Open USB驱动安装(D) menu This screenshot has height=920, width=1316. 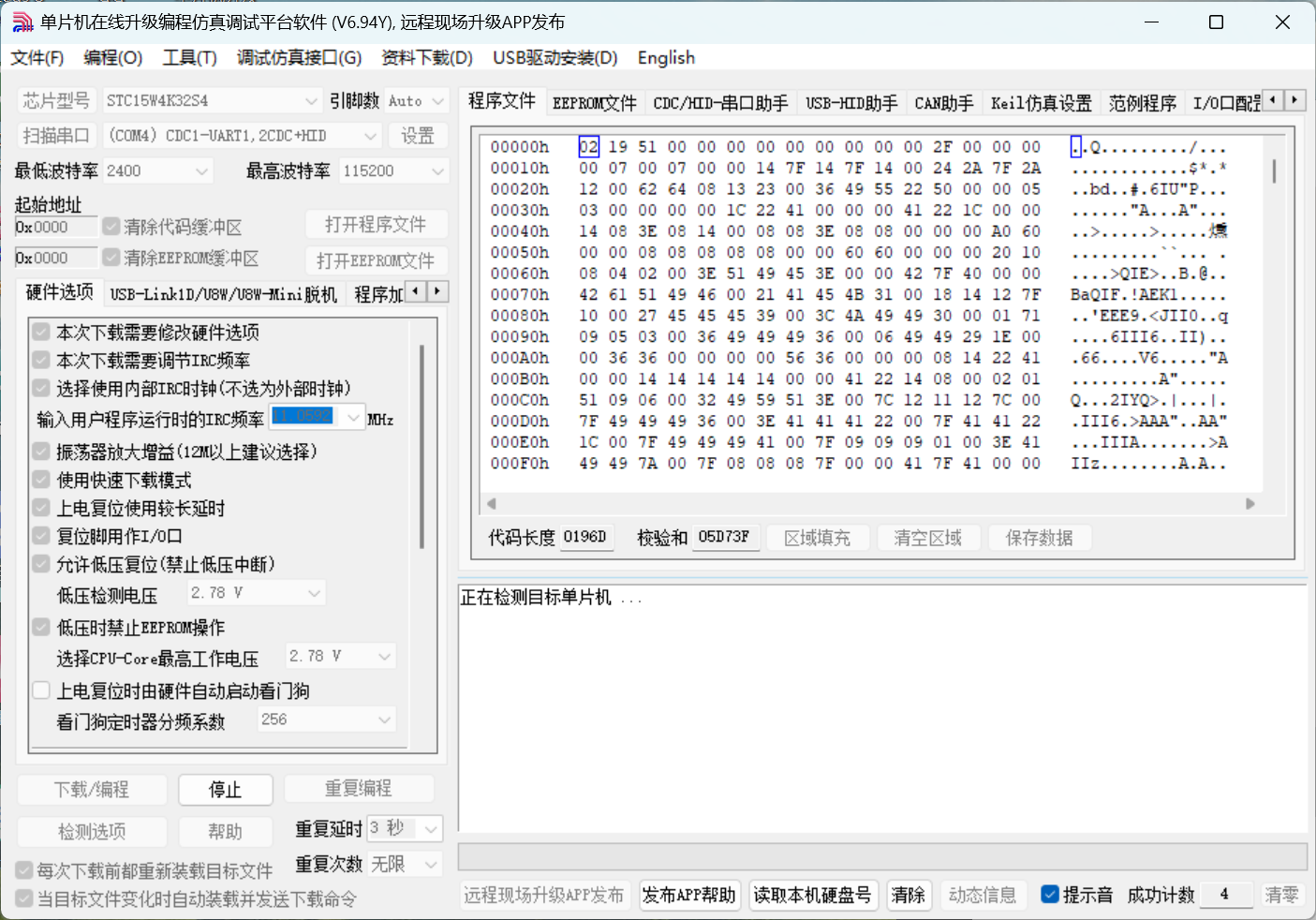[555, 58]
